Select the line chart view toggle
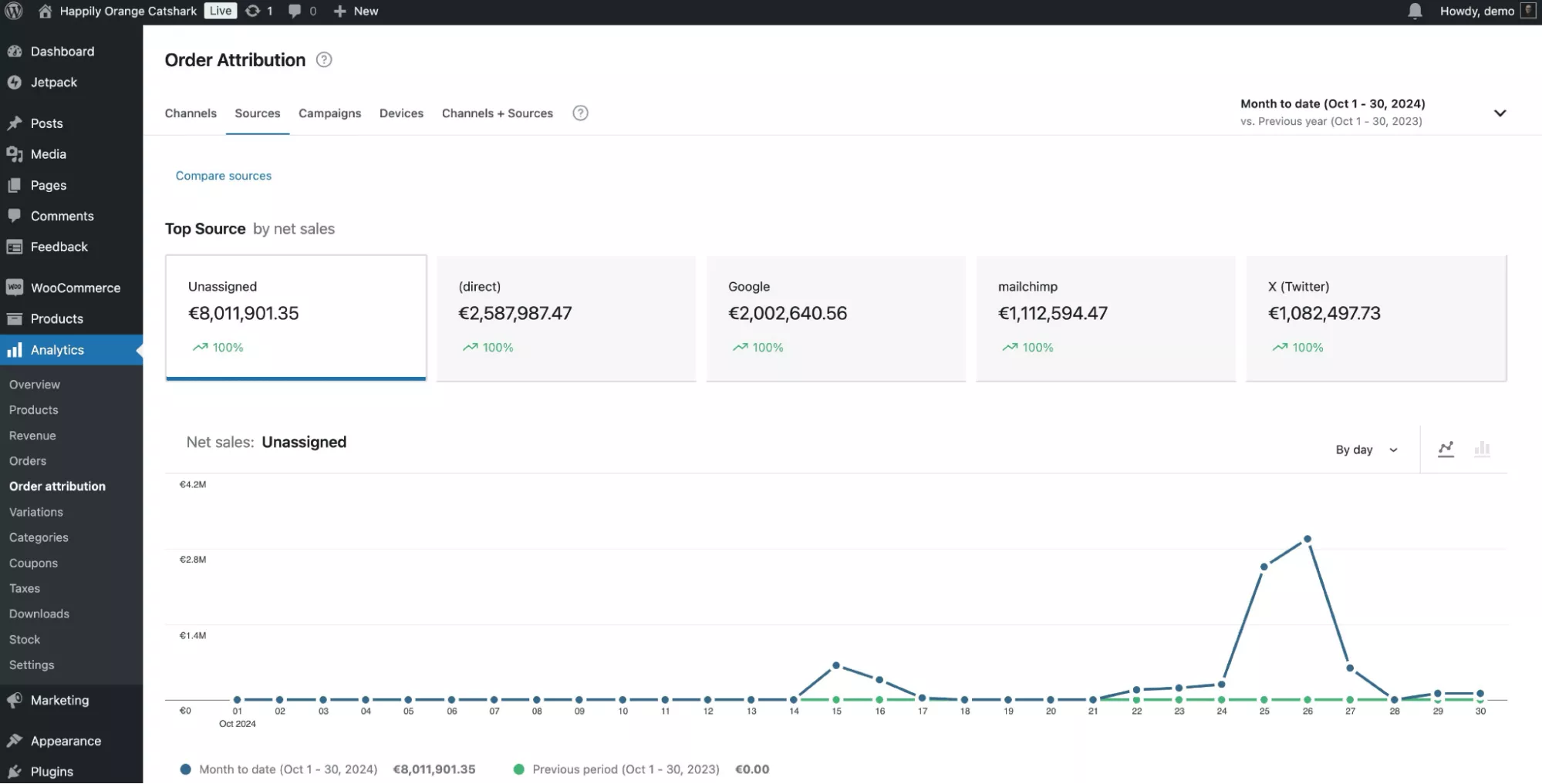This screenshot has height=784, width=1542. point(1446,449)
